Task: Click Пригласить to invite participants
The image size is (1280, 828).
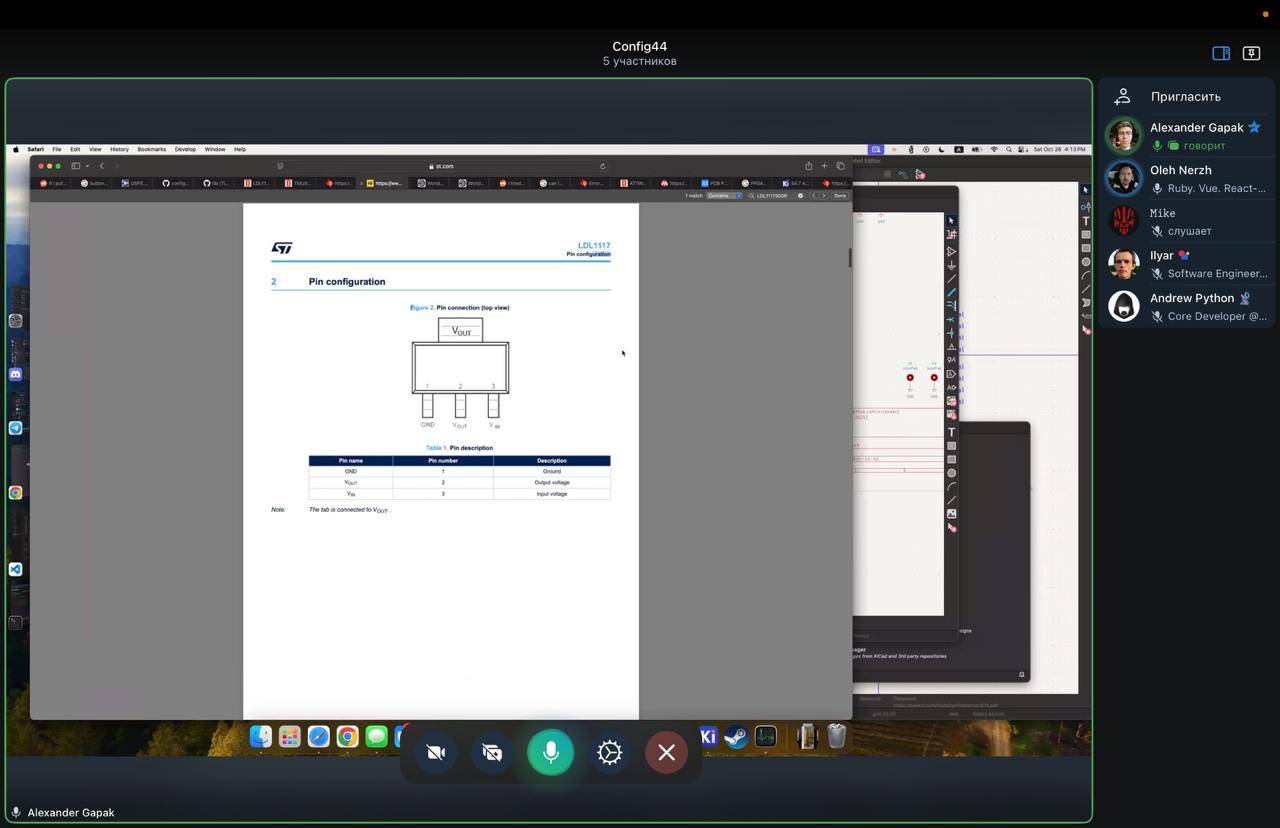Action: pos(1185,97)
